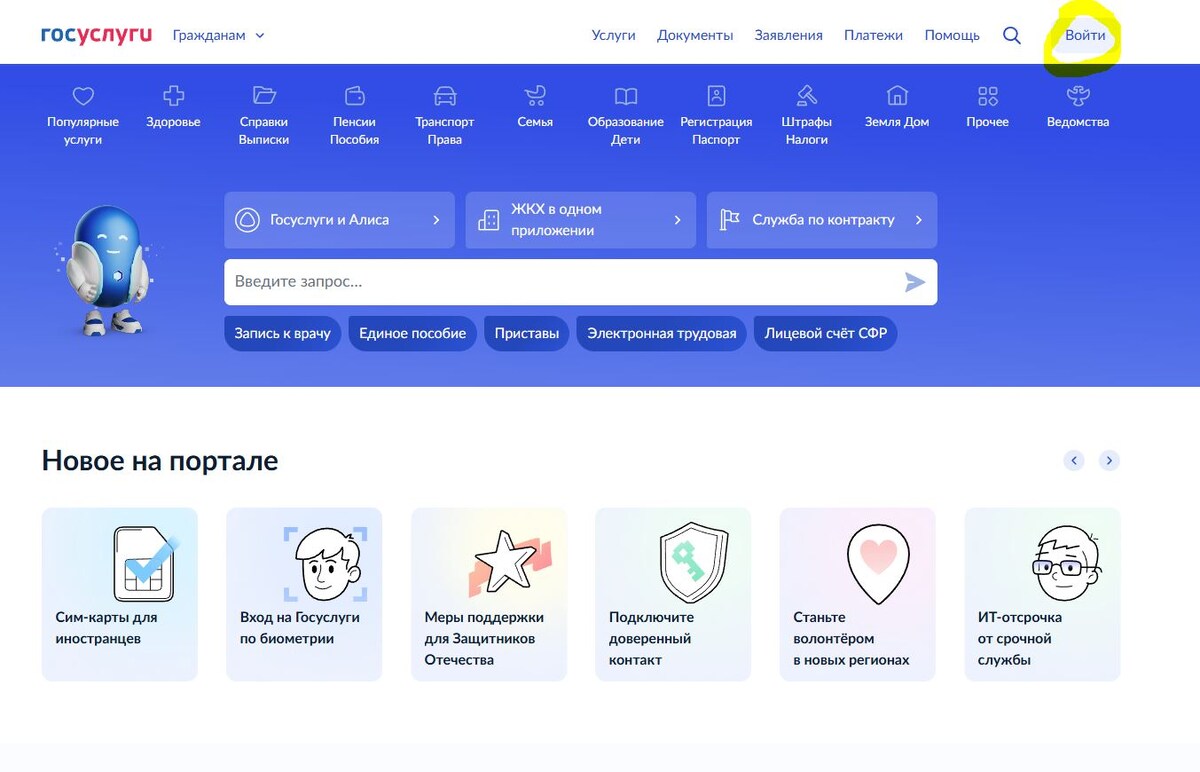Select the Лицевой счёт СФР quick query

(x=826, y=333)
